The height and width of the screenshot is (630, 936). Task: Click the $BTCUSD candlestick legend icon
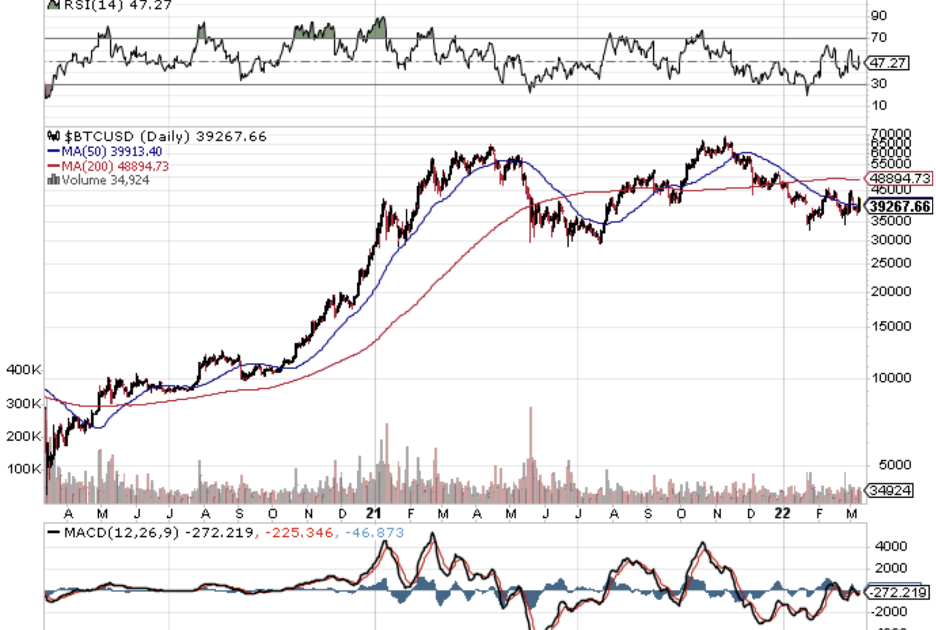52,137
